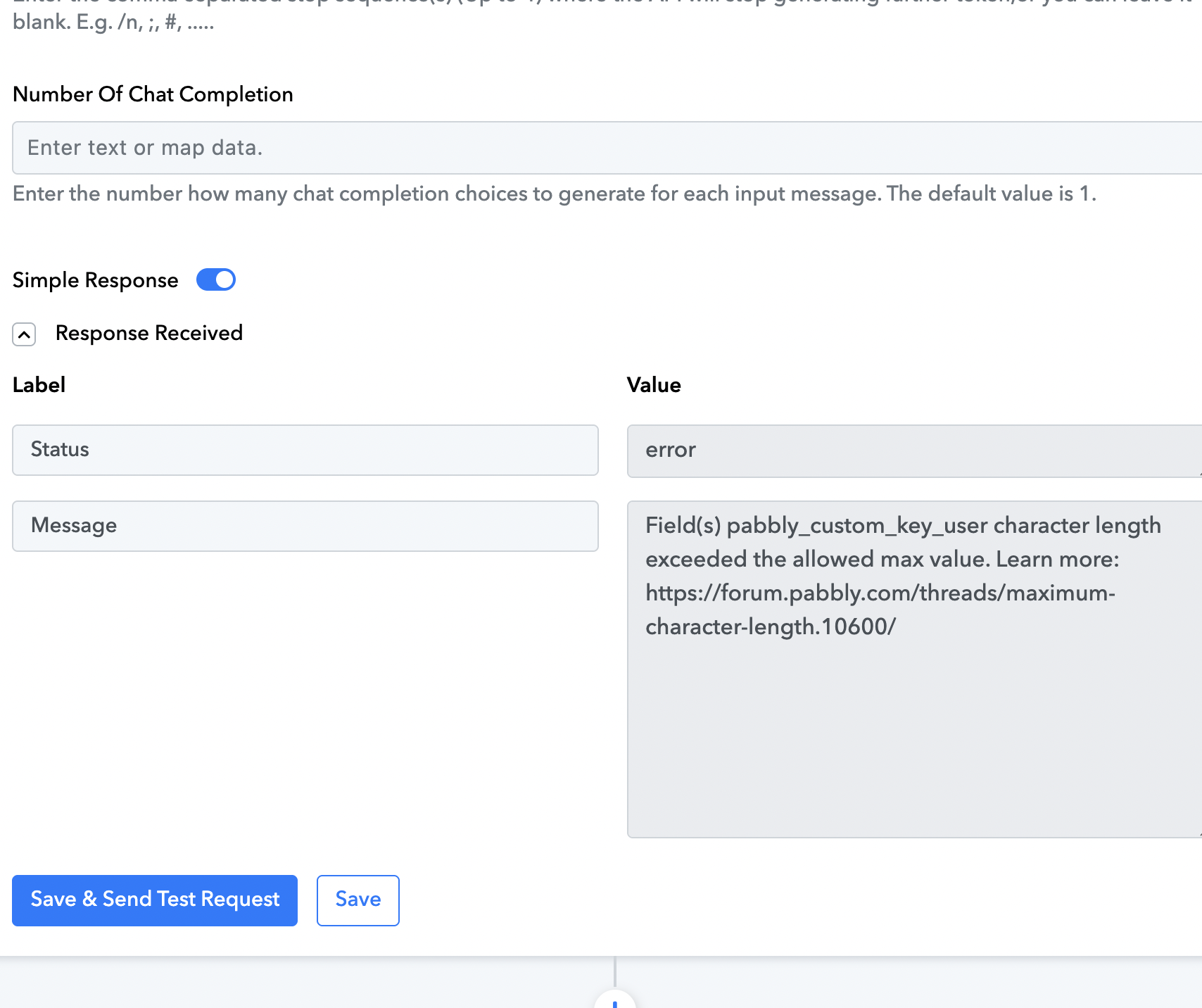The height and width of the screenshot is (1008, 1202).
Task: Grab the message text area resize handle
Action: click(x=1198, y=834)
